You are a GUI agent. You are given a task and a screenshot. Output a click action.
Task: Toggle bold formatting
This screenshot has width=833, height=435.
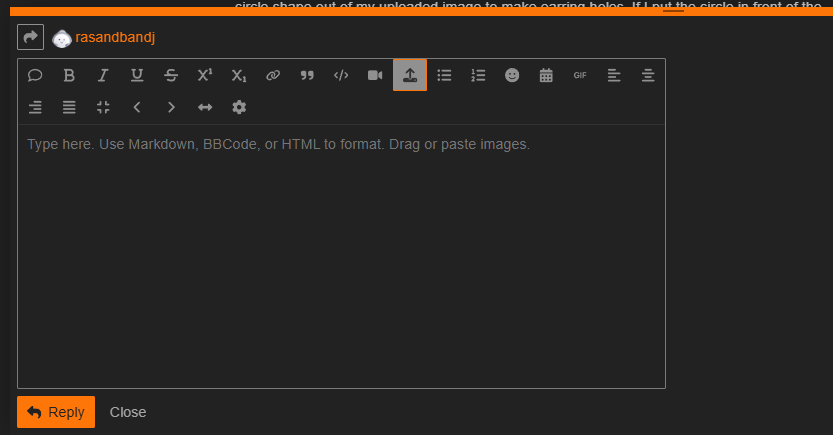point(69,75)
